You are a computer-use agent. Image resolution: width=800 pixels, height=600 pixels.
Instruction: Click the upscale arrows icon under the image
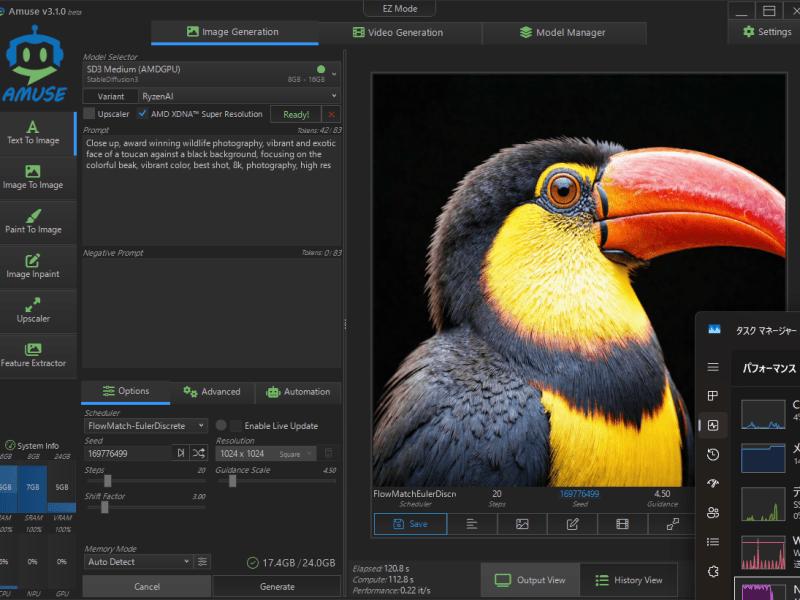pos(673,523)
